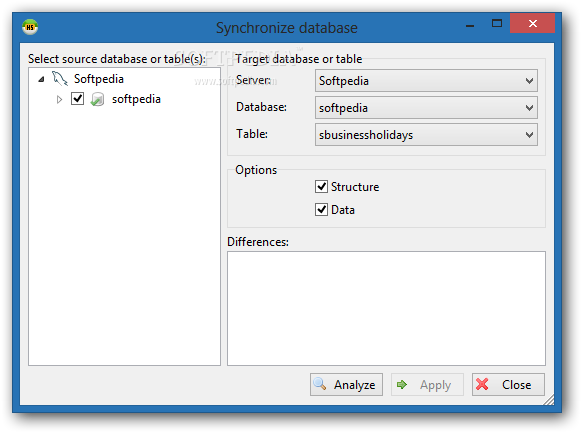The height and width of the screenshot is (433, 582).
Task: Maximize the Synchronize database window
Action: (497, 24)
